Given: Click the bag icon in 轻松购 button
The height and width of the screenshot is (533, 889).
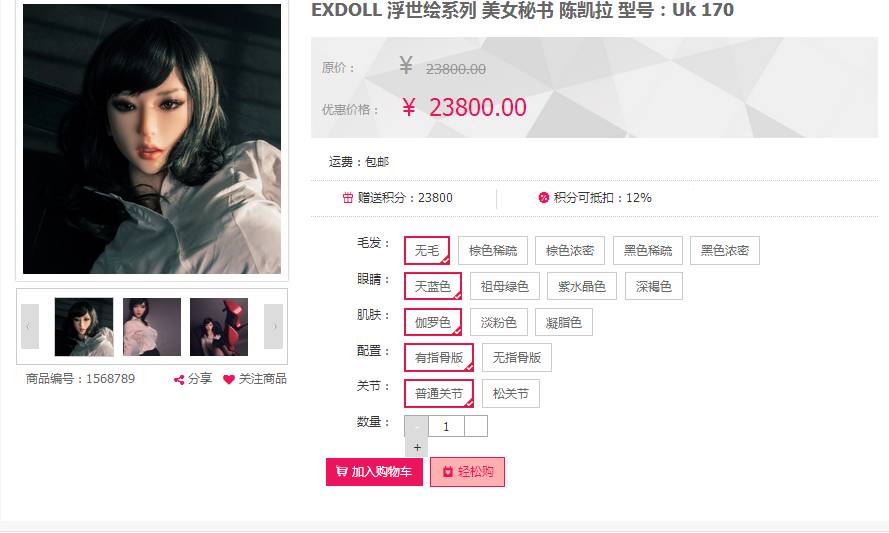Looking at the screenshot, I should tap(447, 471).
